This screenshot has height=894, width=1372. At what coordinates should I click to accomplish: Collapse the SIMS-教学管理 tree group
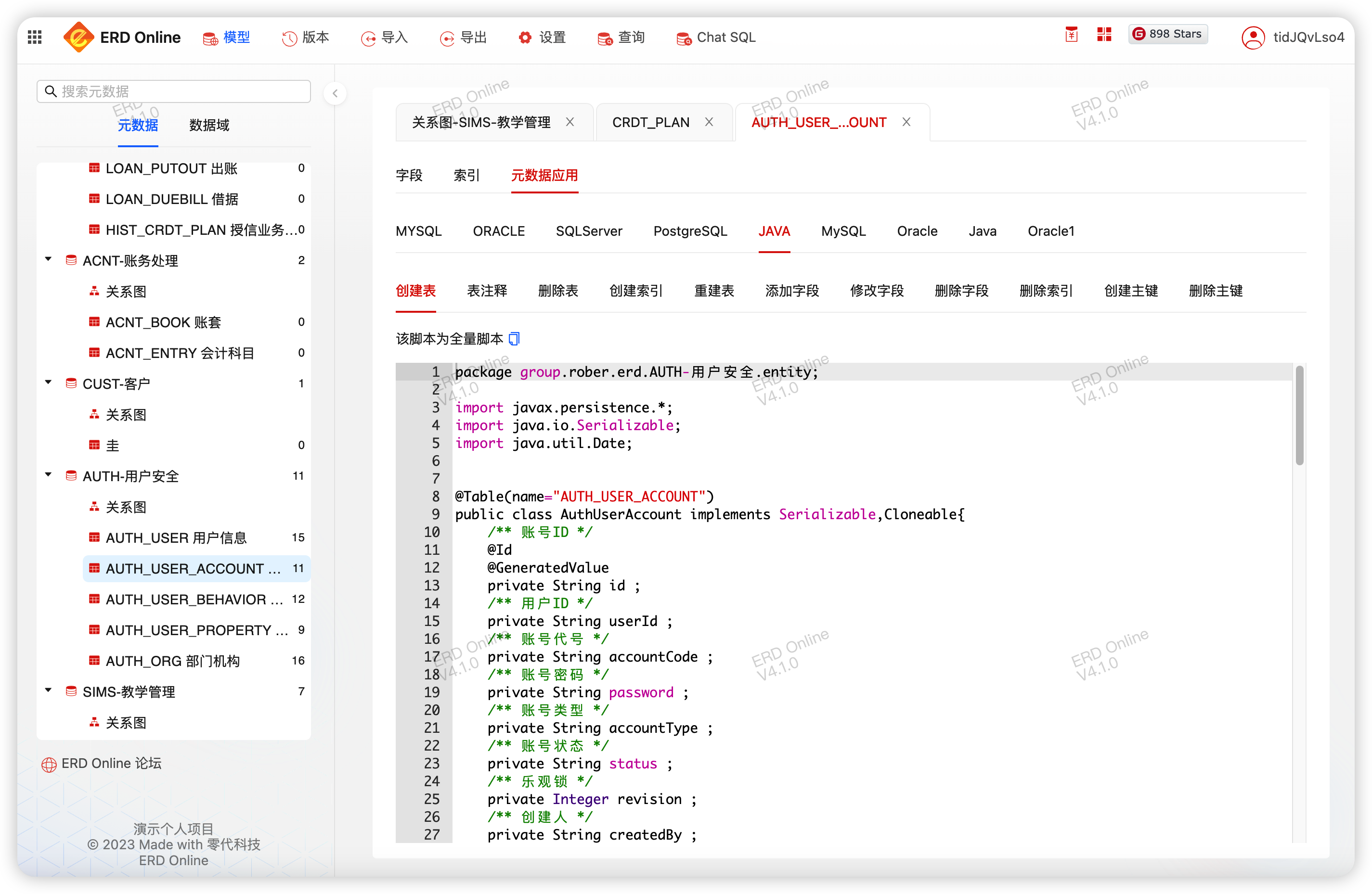[x=49, y=690]
